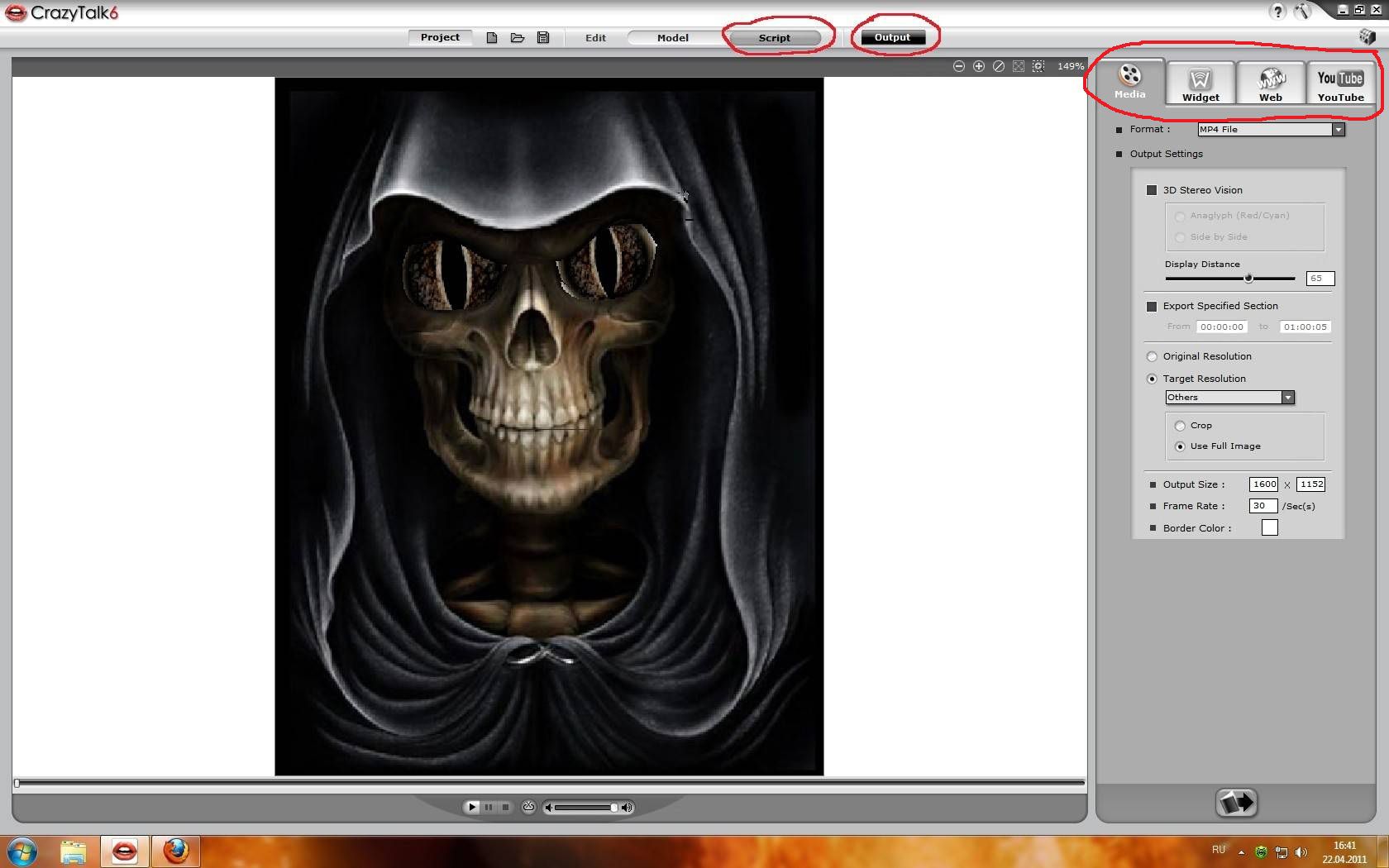Select the Anaglyph (Red/Cyan) radio option
The width and height of the screenshot is (1389, 868).
tap(1180, 216)
